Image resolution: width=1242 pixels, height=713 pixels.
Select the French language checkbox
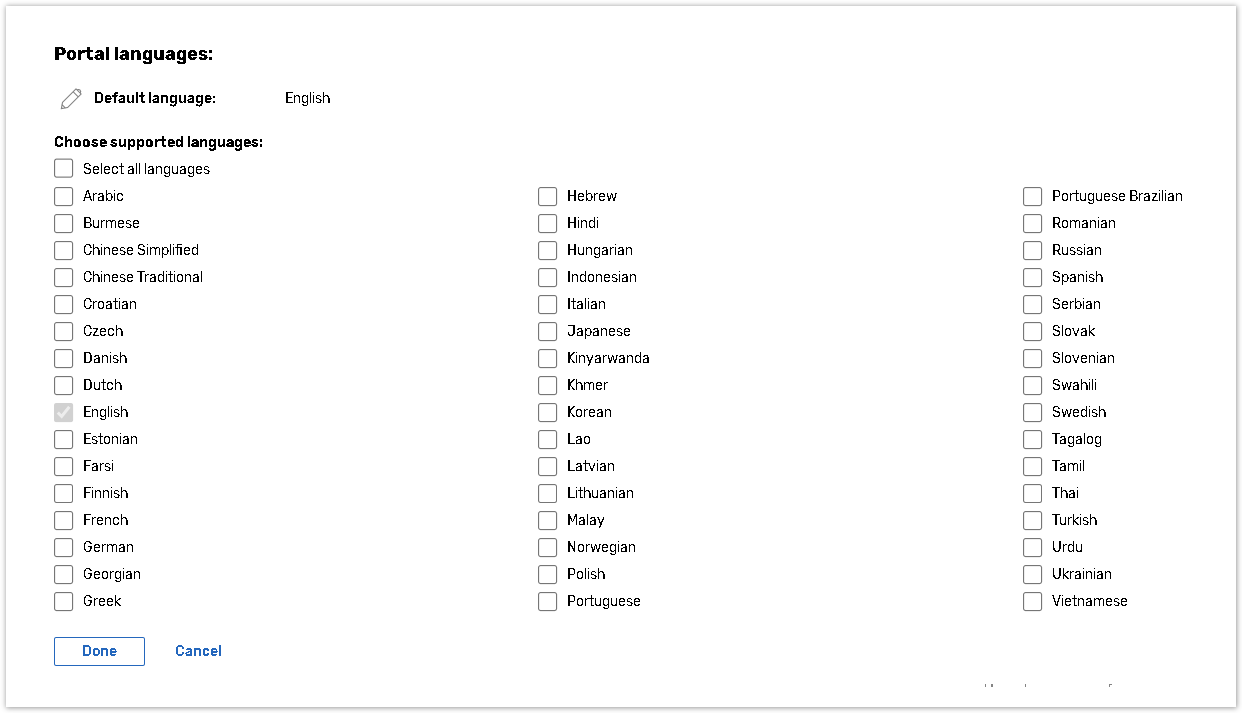64,520
